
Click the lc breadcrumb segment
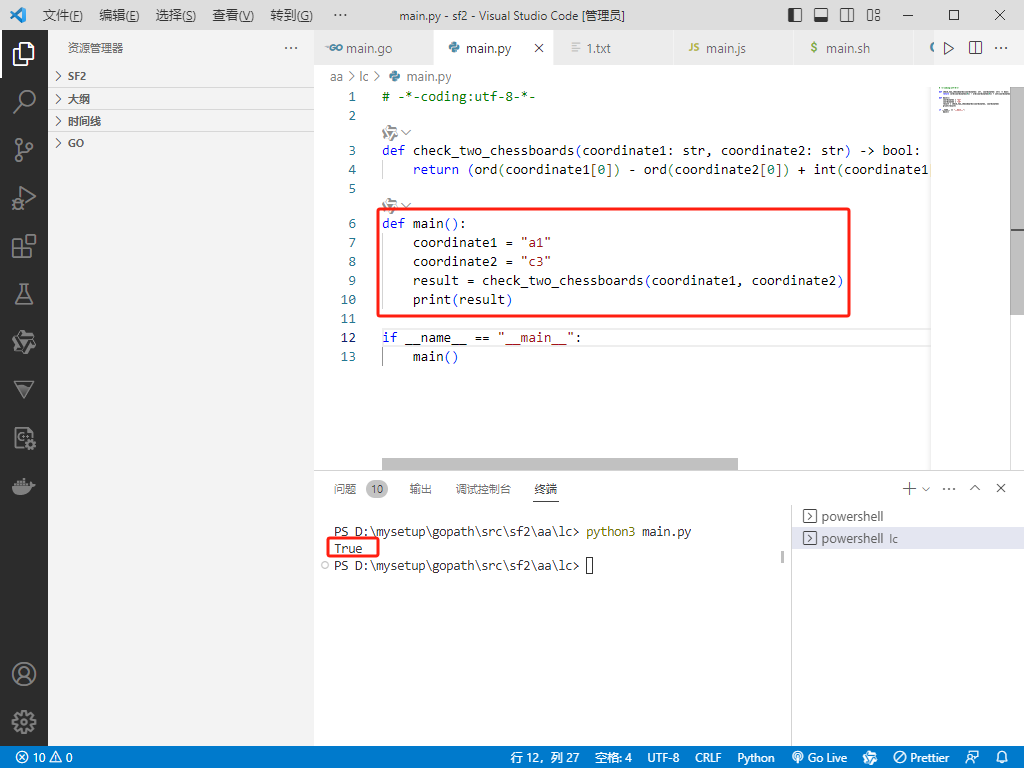pyautogui.click(x=364, y=76)
